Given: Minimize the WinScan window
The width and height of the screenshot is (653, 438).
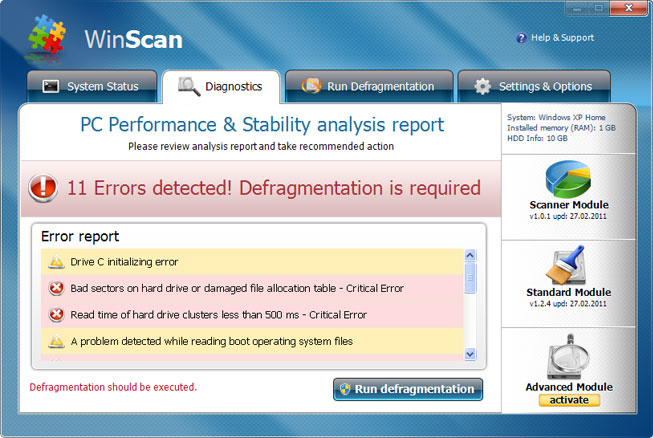Looking at the screenshot, I should [577, 8].
